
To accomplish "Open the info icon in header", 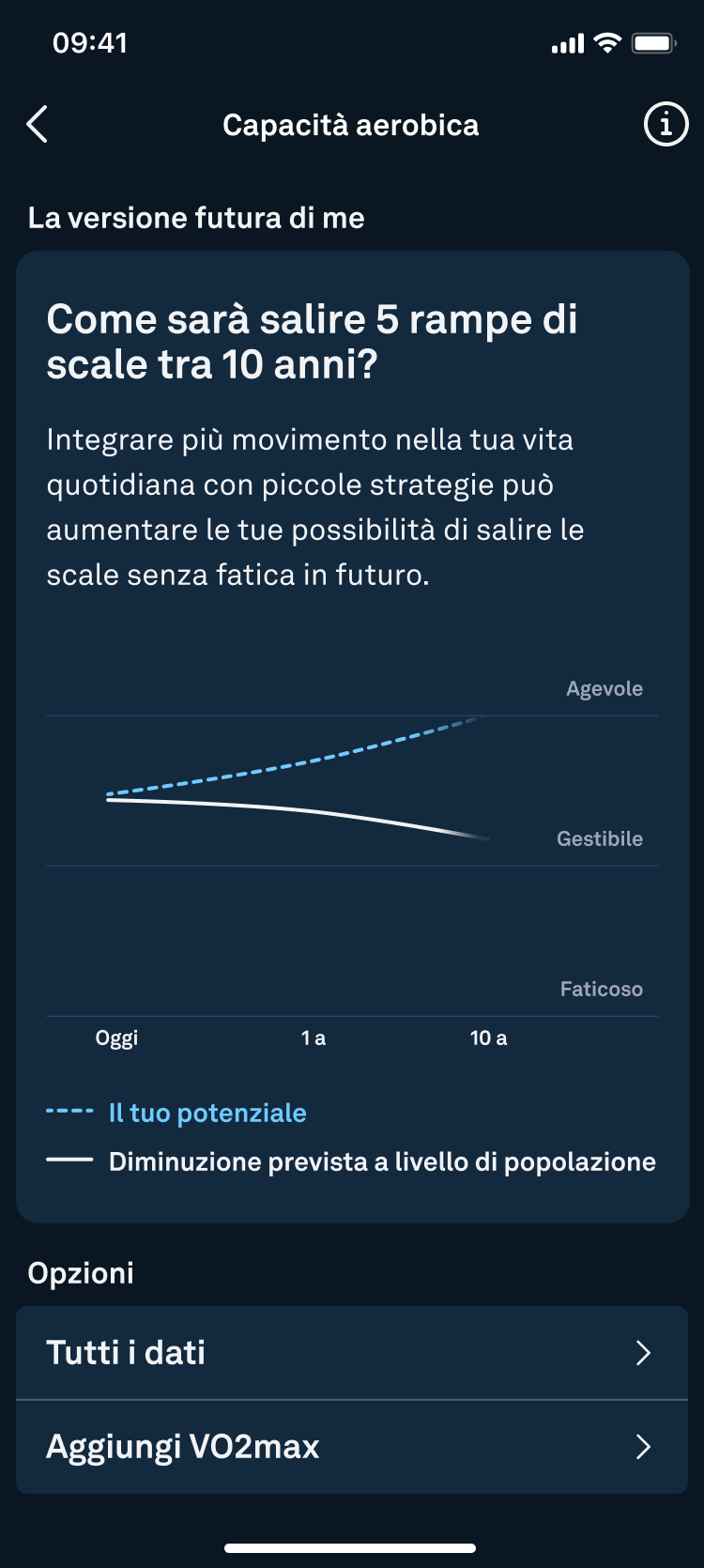I will tap(666, 124).
